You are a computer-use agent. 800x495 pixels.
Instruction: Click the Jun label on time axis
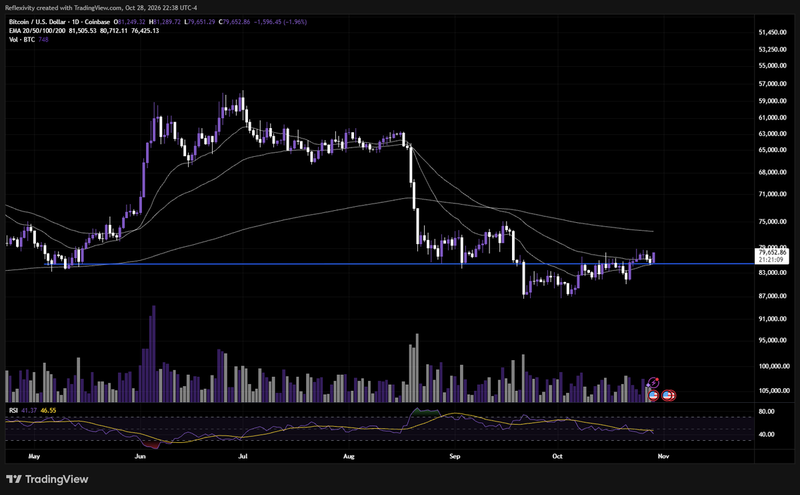(140, 456)
